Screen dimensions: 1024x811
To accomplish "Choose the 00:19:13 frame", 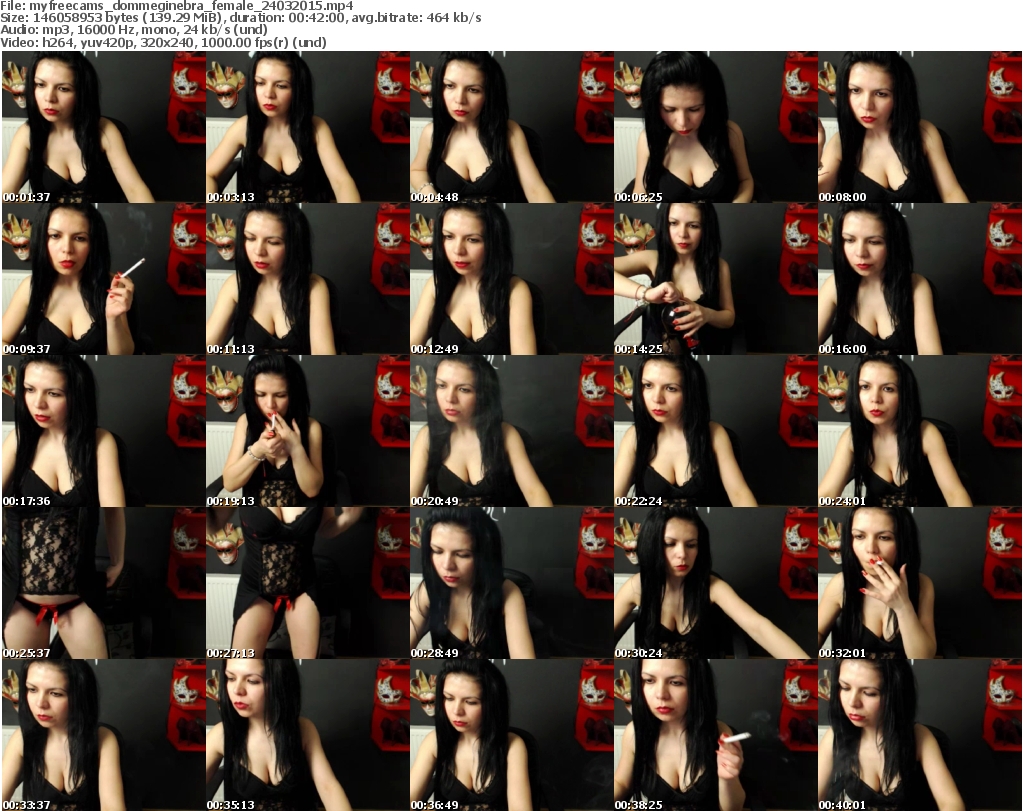I will pos(308,431).
